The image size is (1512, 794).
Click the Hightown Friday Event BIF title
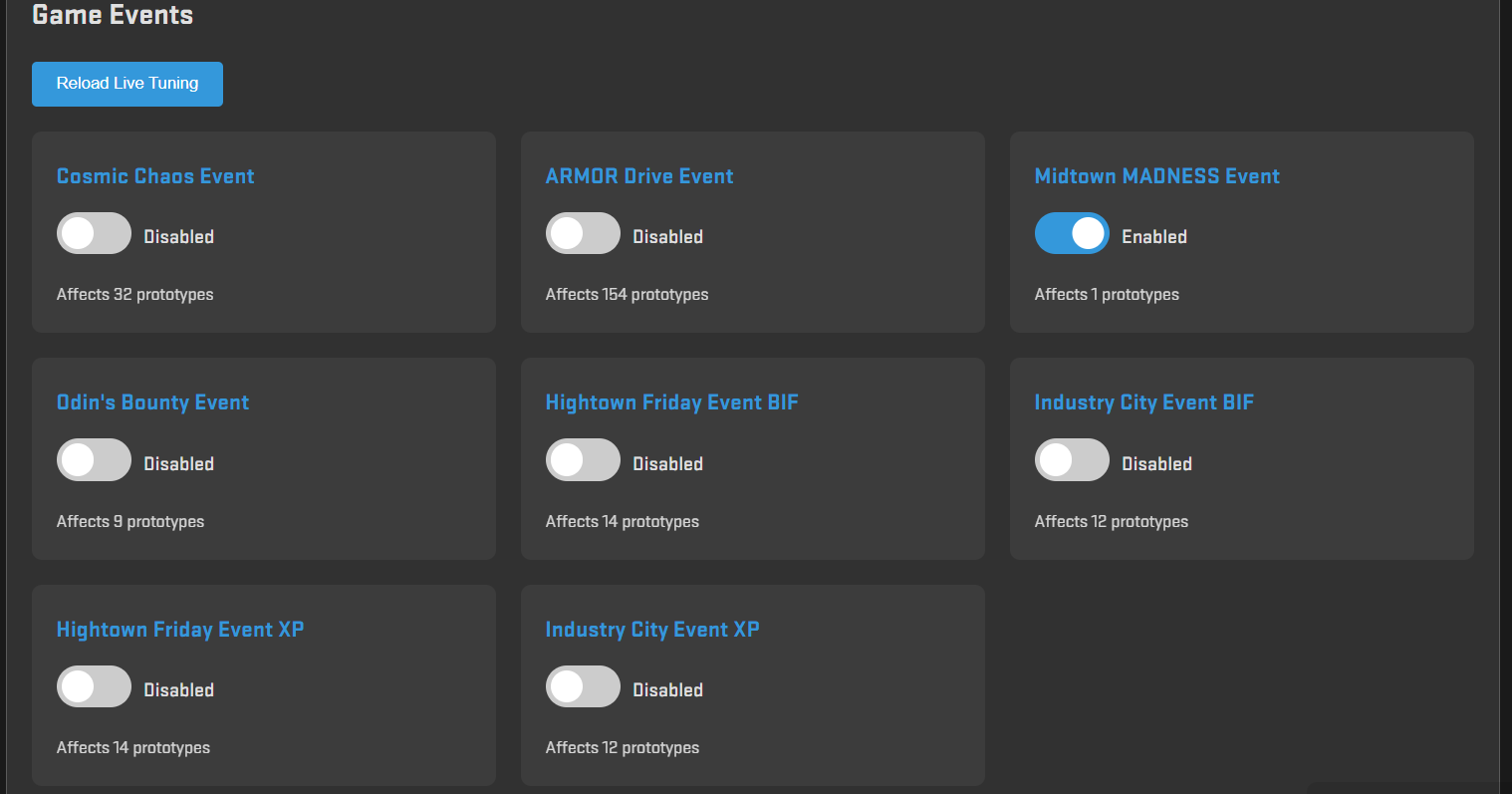click(671, 402)
